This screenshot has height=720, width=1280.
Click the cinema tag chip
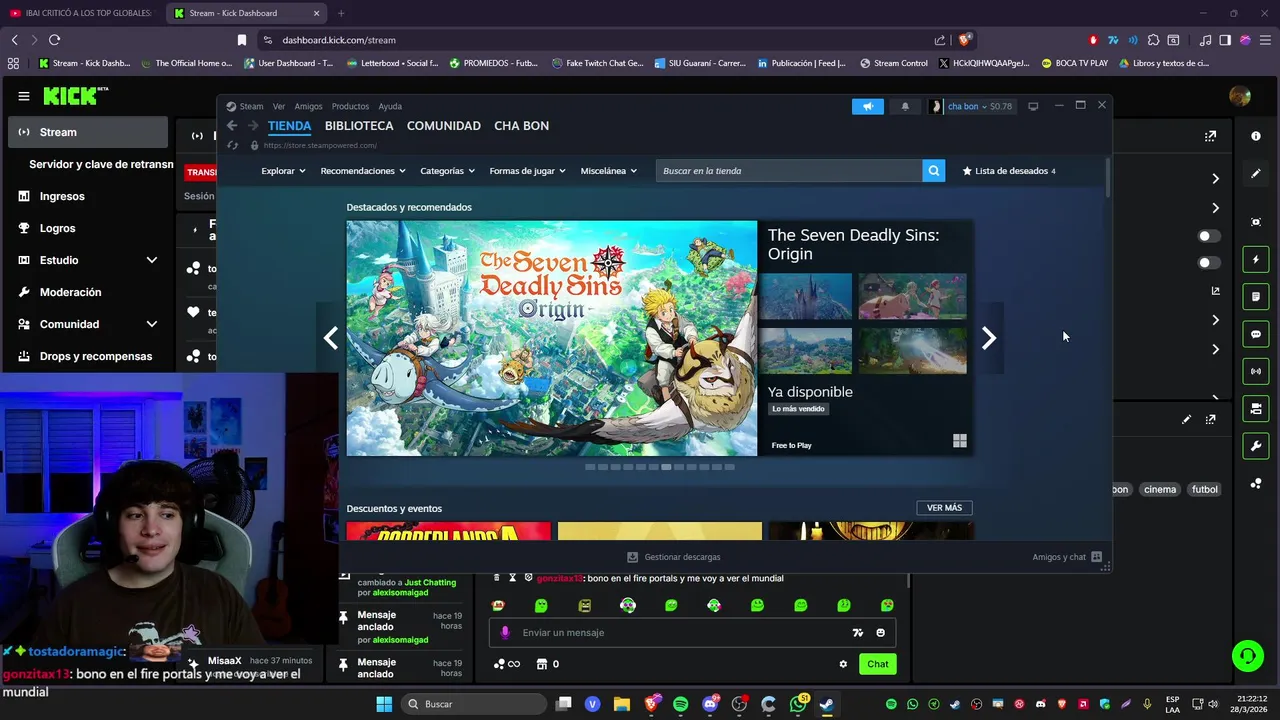(x=1160, y=490)
